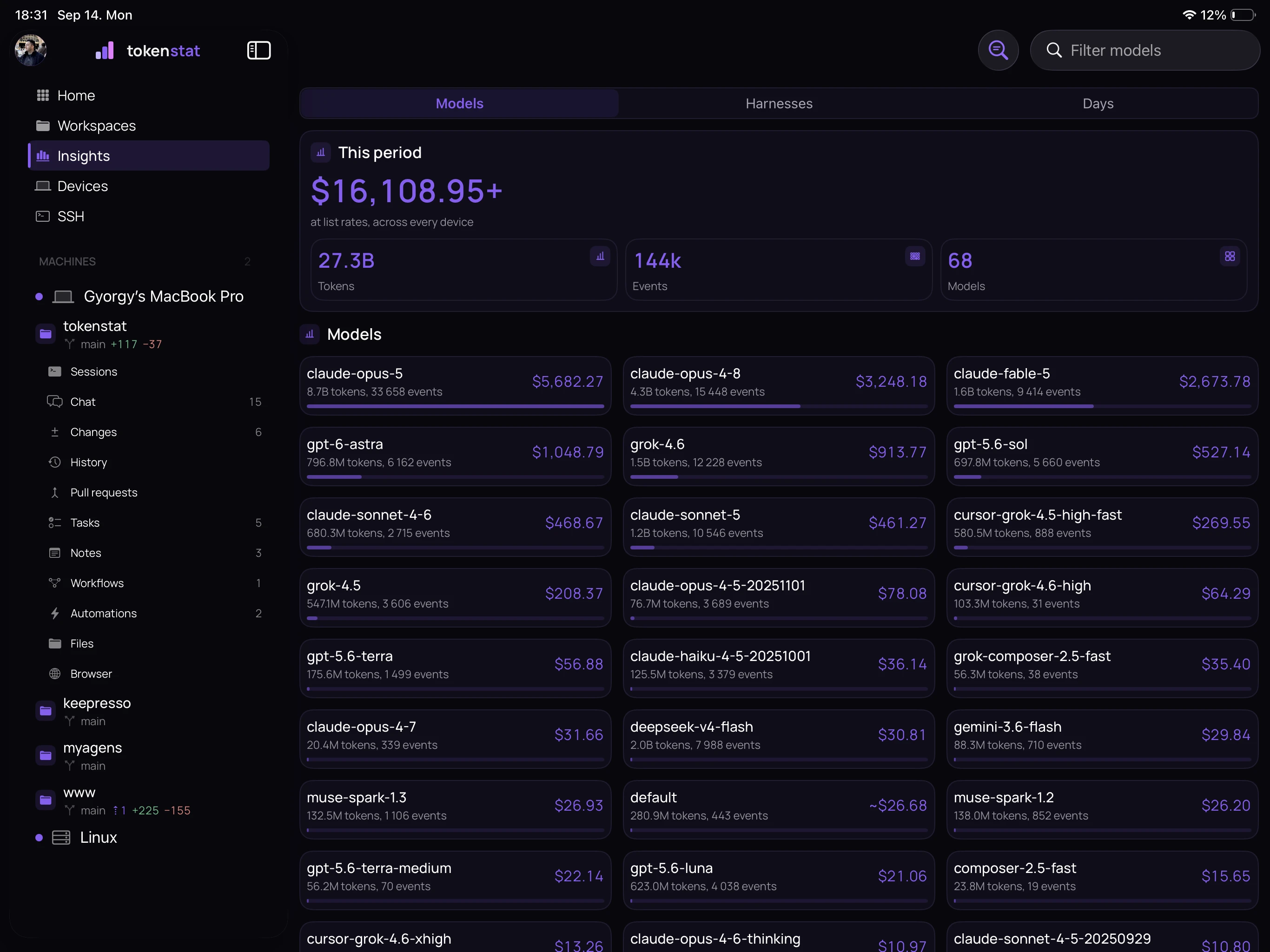Switch to the Harnesses tab
This screenshot has height=952, width=1270.
coord(779,103)
